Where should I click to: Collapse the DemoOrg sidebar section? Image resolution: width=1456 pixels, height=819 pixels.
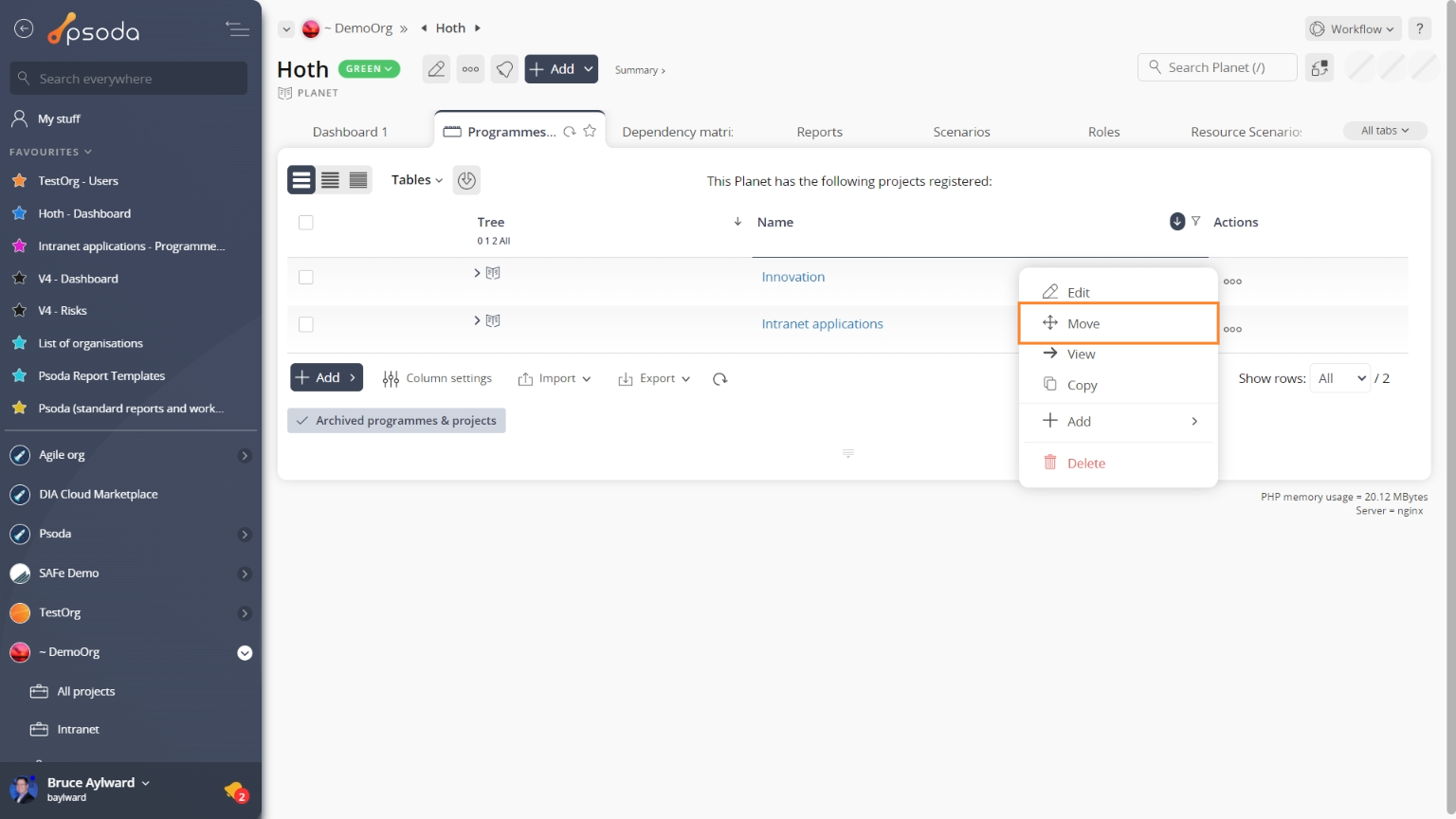[245, 653]
